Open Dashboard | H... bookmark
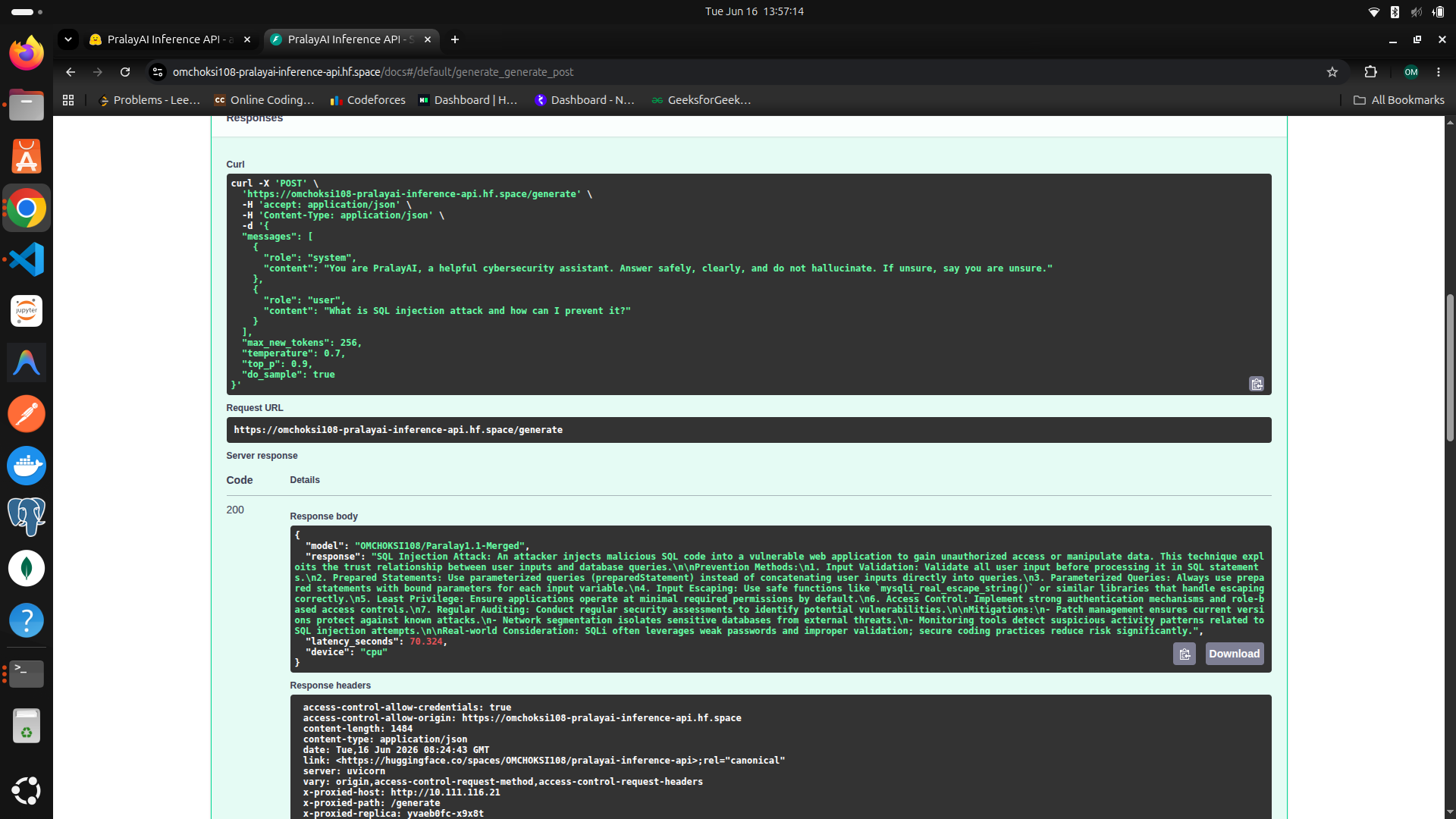Screen dimensions: 1456x819 tap(468, 100)
